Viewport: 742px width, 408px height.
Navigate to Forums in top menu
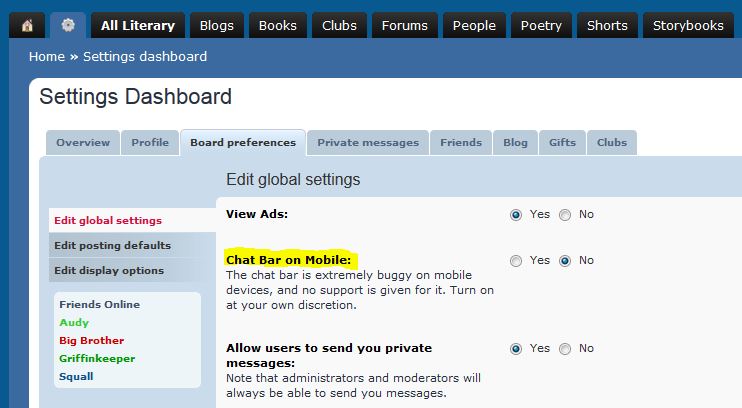coord(405,25)
